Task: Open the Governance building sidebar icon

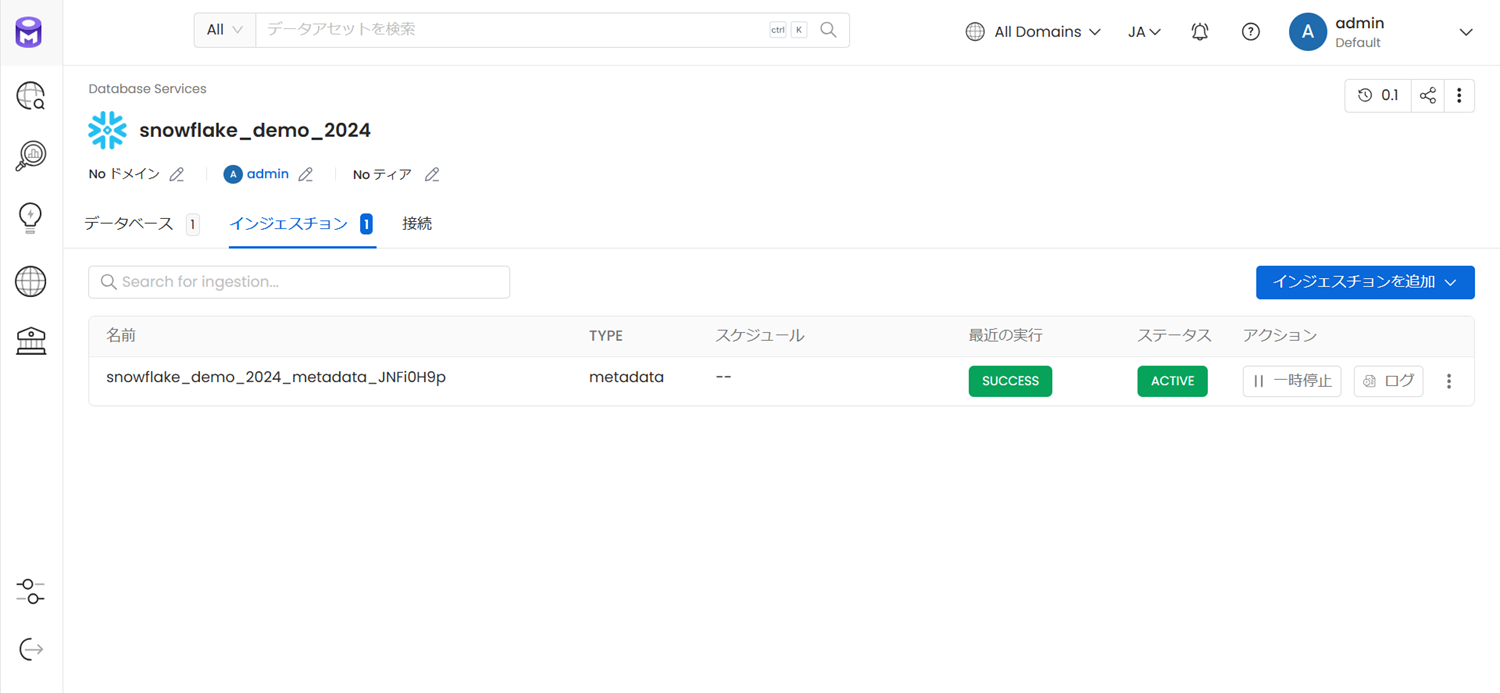Action: click(31, 341)
